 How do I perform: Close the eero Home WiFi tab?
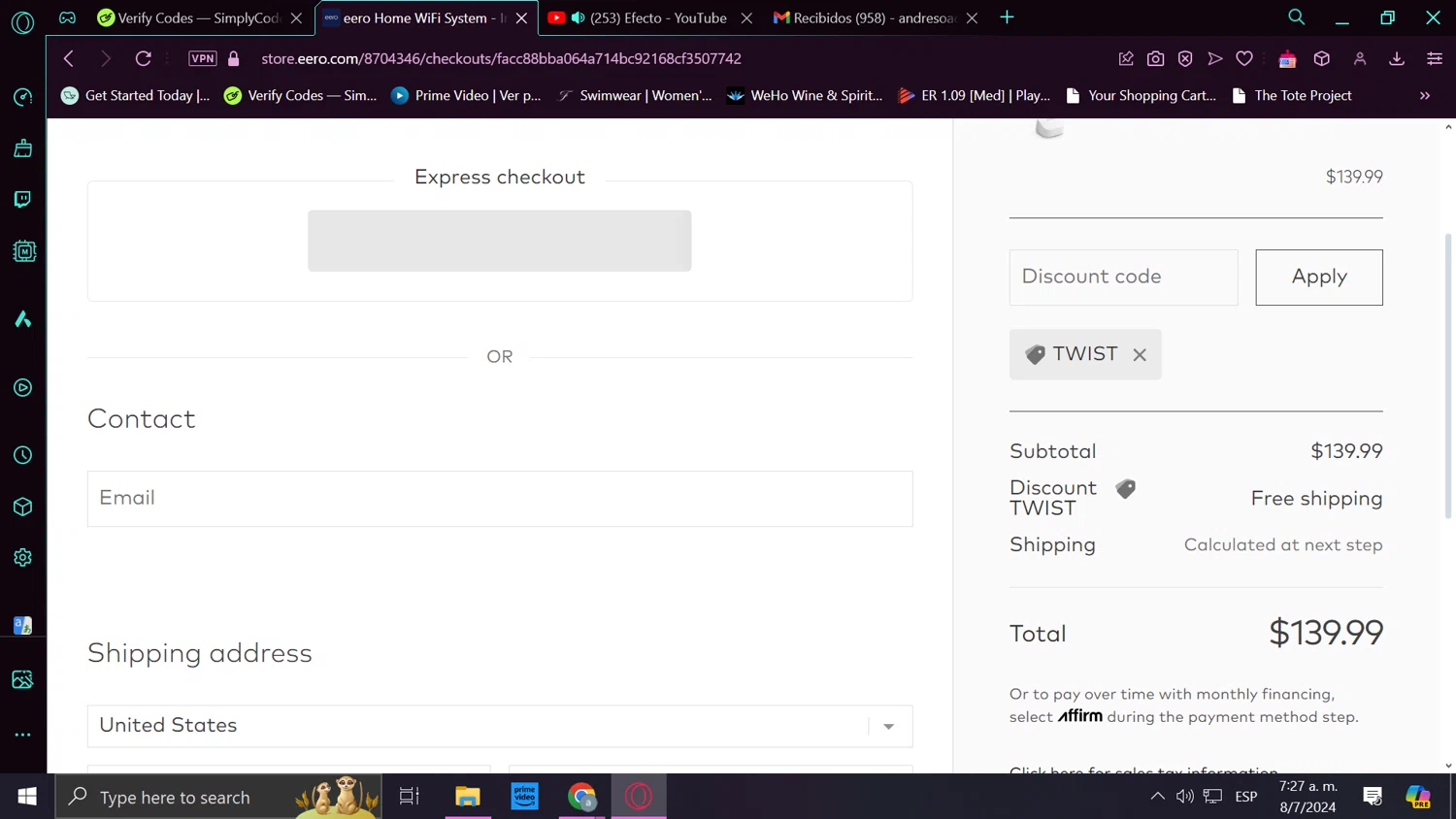point(521,17)
